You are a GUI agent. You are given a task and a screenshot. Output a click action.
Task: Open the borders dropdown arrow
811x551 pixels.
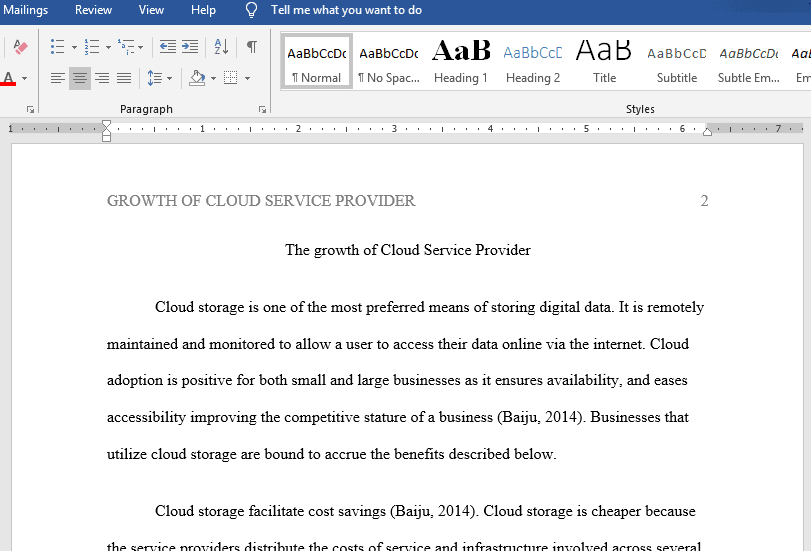(x=247, y=79)
